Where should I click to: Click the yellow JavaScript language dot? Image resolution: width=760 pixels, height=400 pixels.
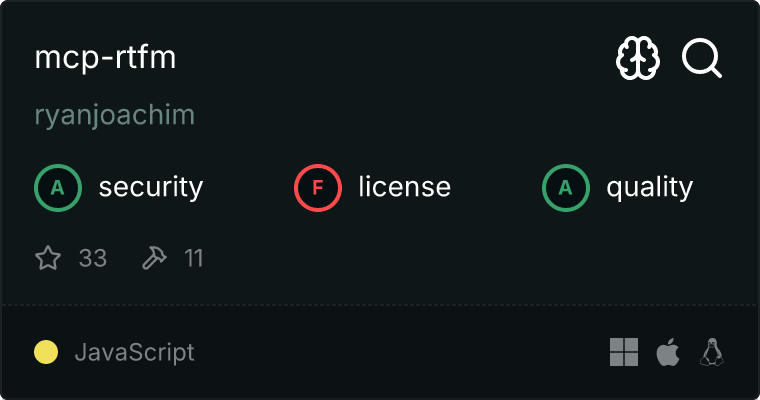click(46, 352)
